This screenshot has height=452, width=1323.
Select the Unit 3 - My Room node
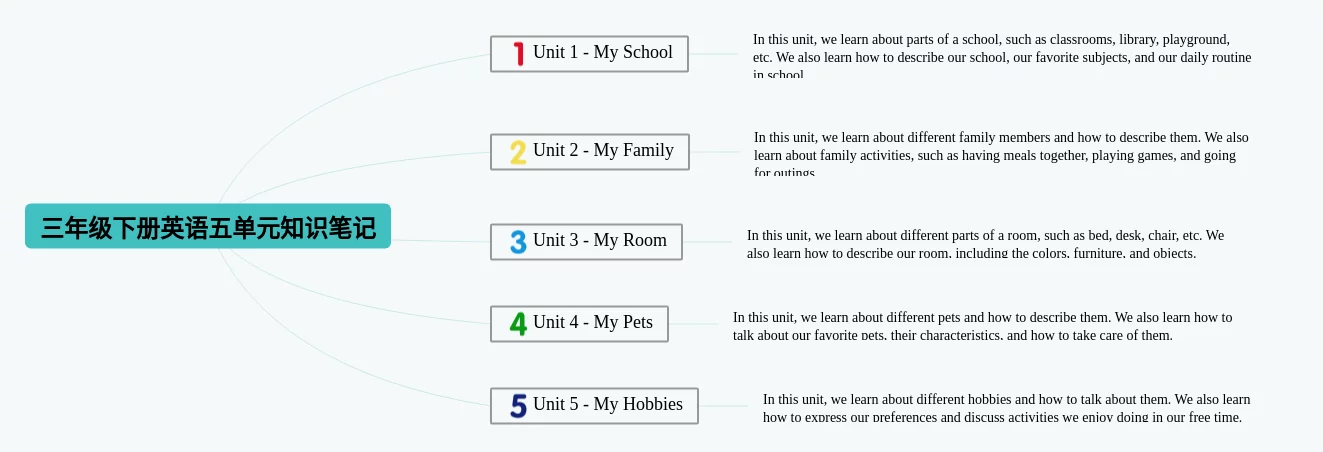tap(586, 242)
